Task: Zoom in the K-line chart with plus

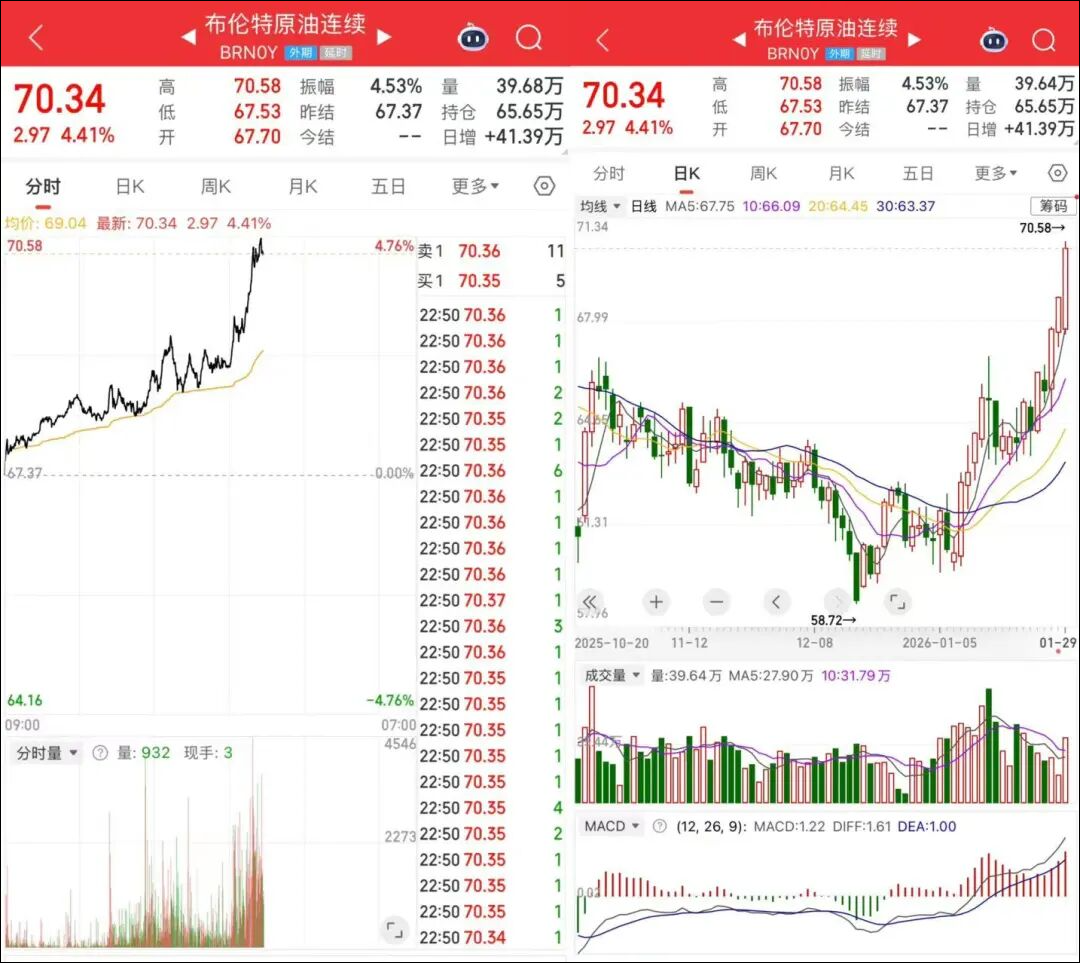Action: pos(656,602)
